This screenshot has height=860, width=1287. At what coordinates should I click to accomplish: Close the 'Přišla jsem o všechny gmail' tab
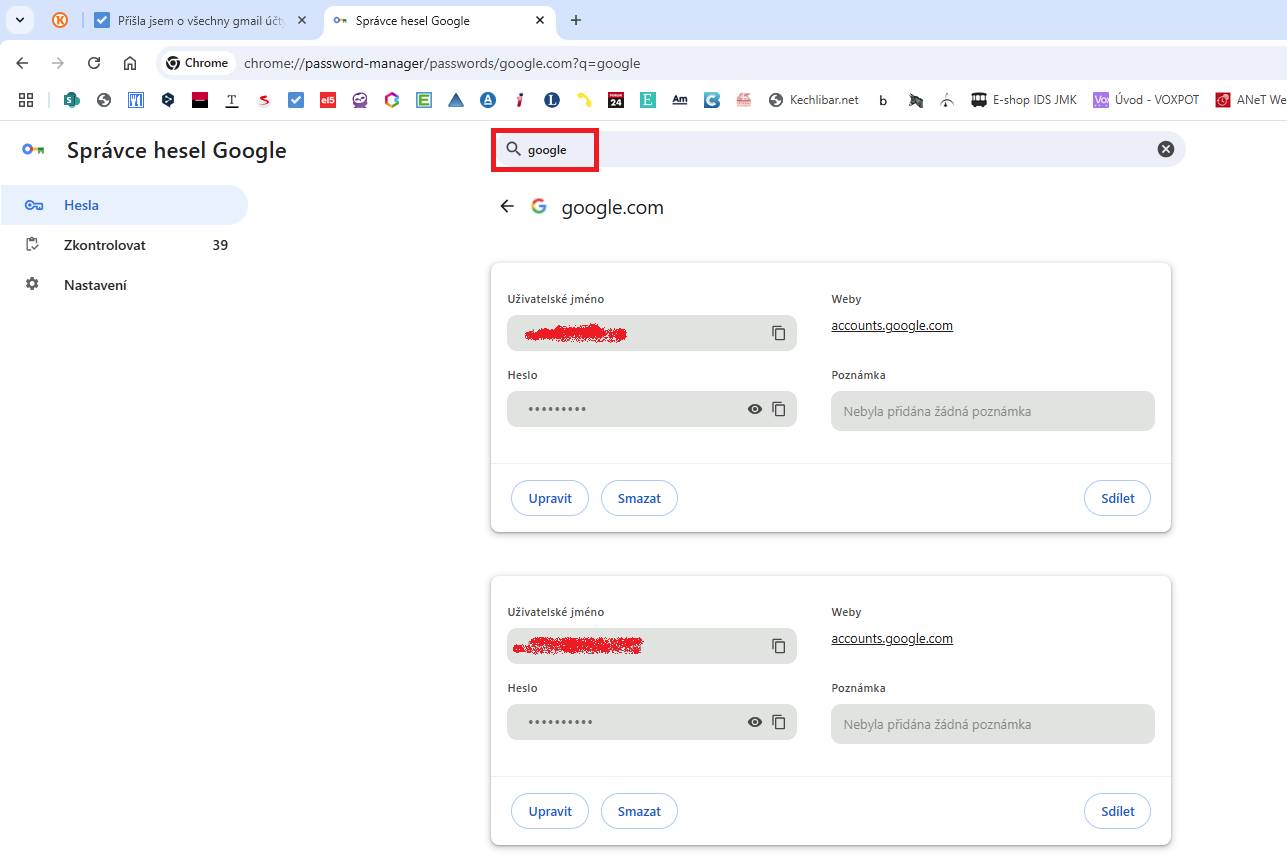point(302,20)
